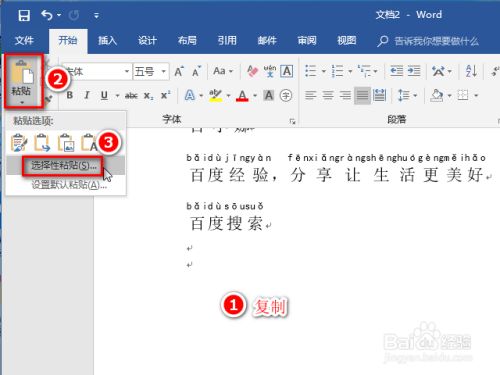The width and height of the screenshot is (500, 375).
Task: Paste with merge formatting icon
Action: tap(42, 143)
